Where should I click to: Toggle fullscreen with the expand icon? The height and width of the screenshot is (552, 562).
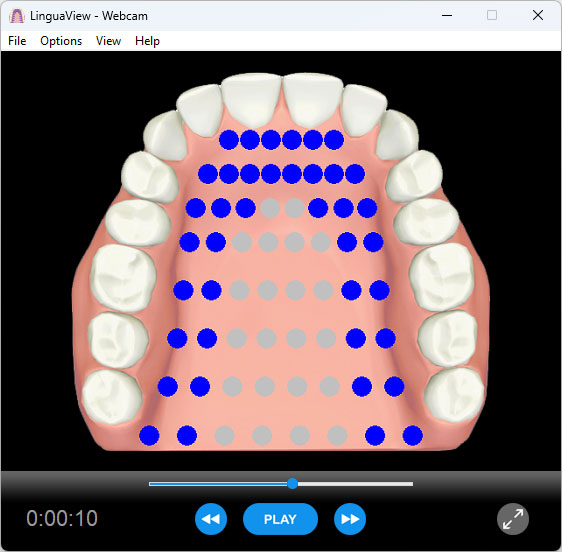(x=513, y=519)
